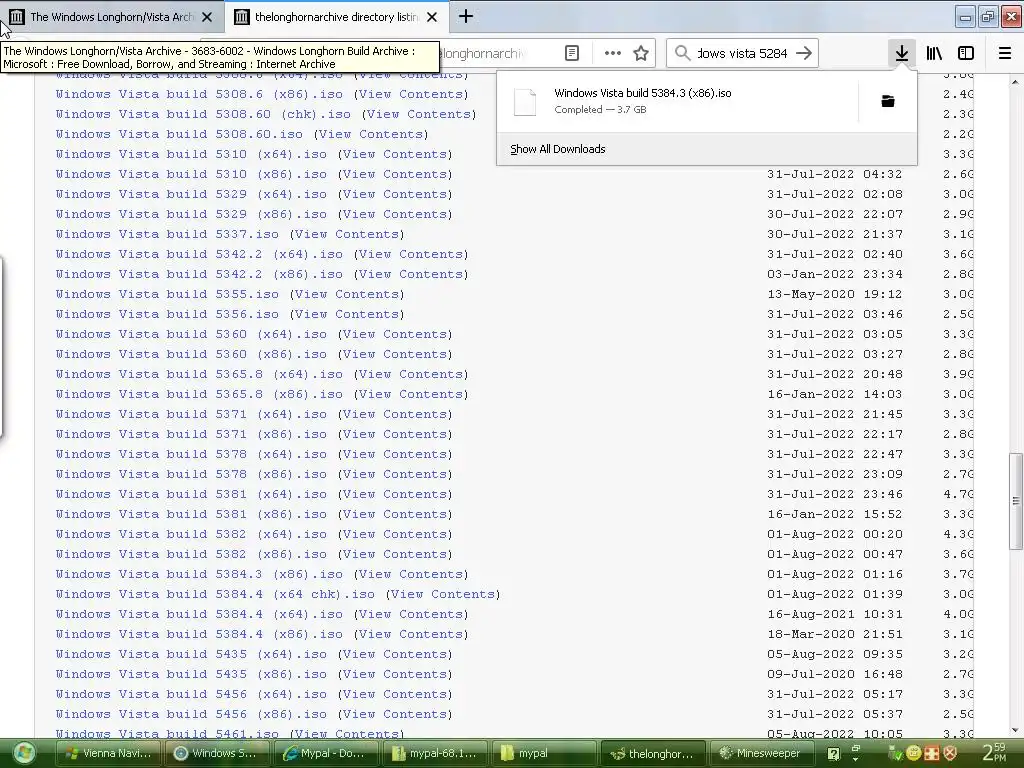Download Windows Vista build 5378 (x86).iso
1024x768 pixels.
[191, 474]
